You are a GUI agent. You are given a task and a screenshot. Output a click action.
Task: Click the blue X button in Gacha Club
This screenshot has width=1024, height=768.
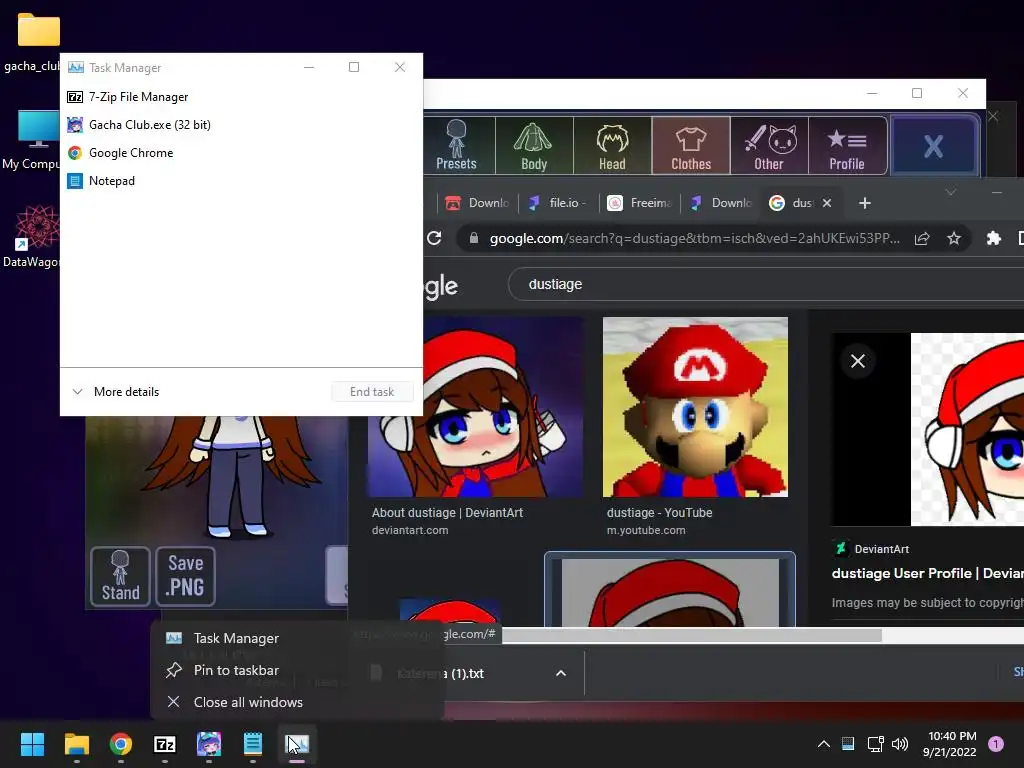(x=933, y=146)
